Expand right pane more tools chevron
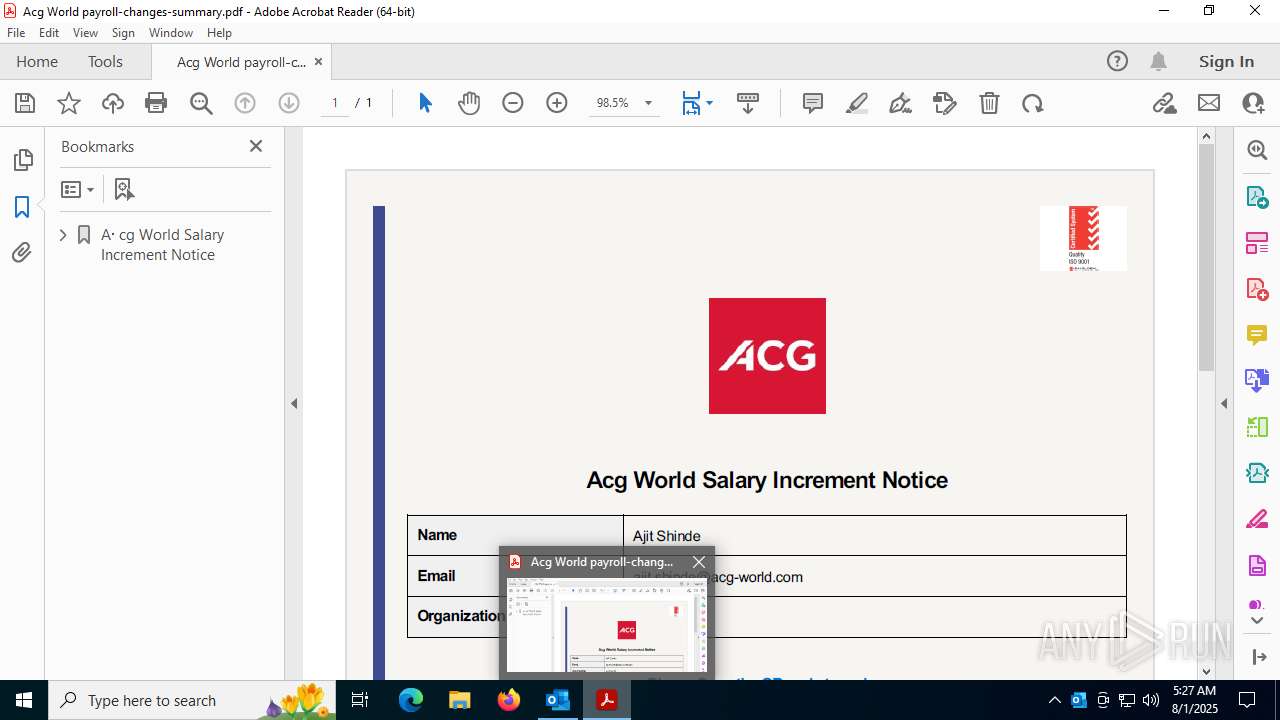The height and width of the screenshot is (720, 1280). click(x=1257, y=621)
